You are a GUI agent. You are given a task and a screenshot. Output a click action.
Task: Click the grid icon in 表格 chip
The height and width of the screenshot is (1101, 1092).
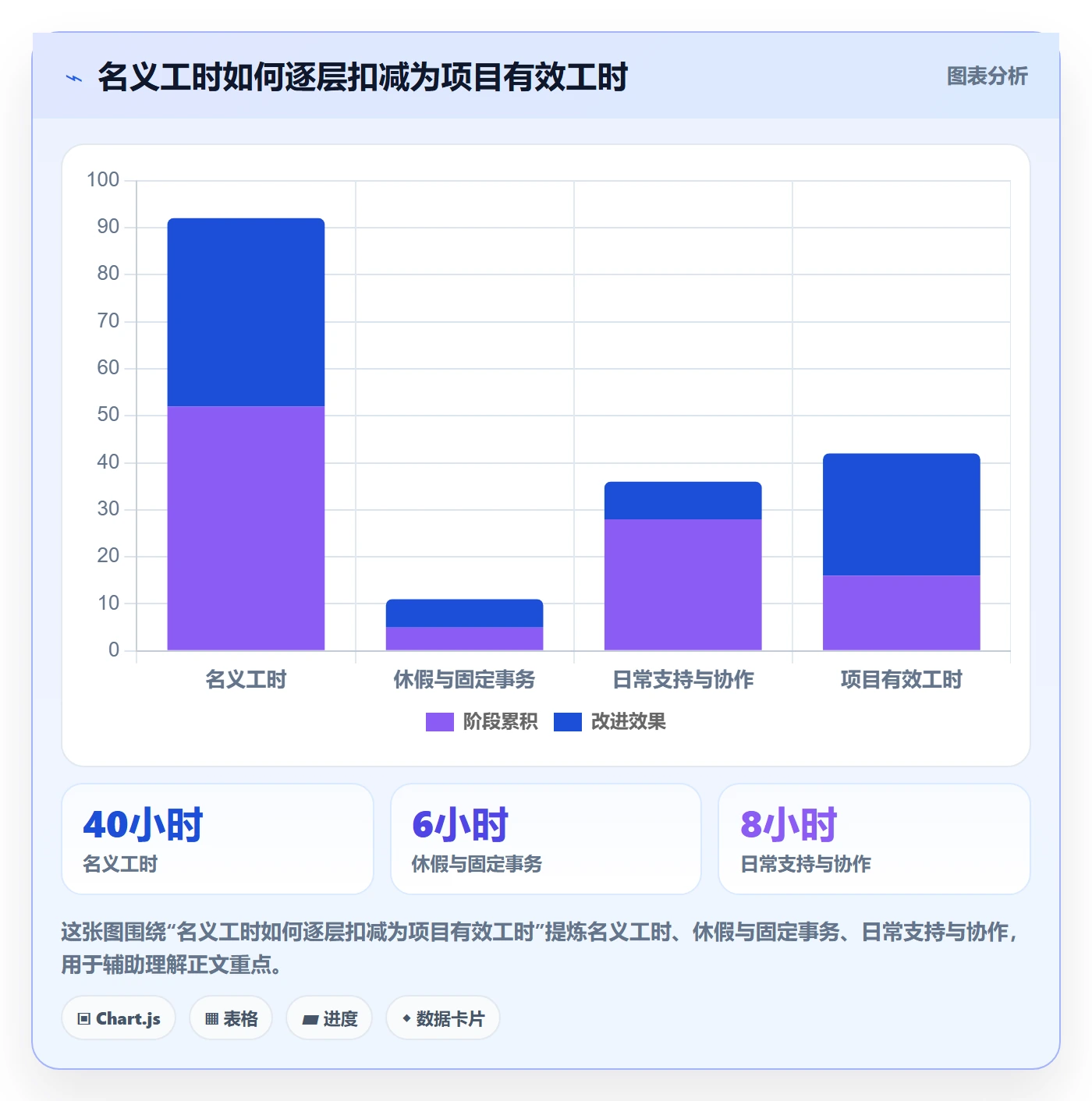coord(211,1019)
